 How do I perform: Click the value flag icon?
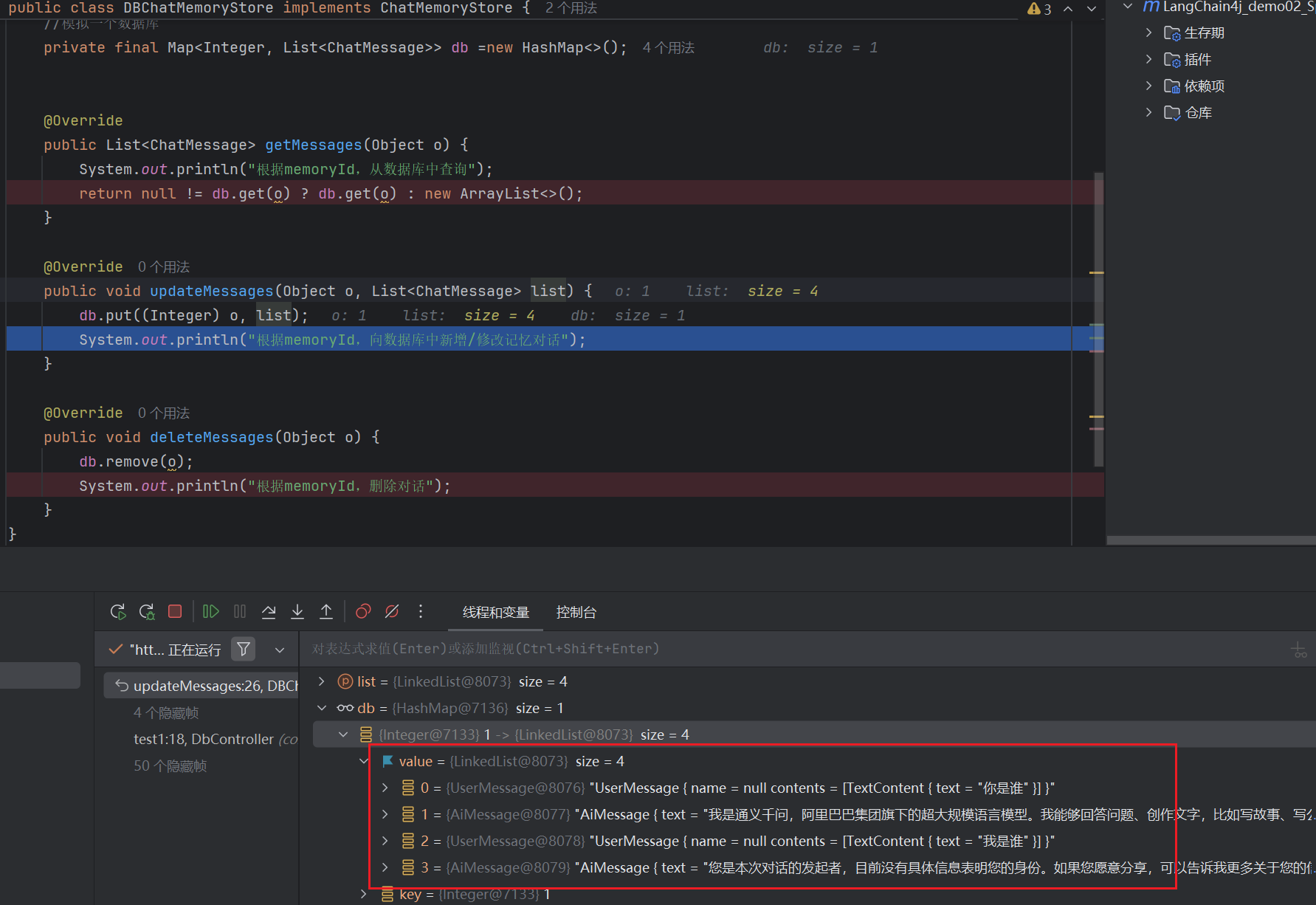[387, 761]
